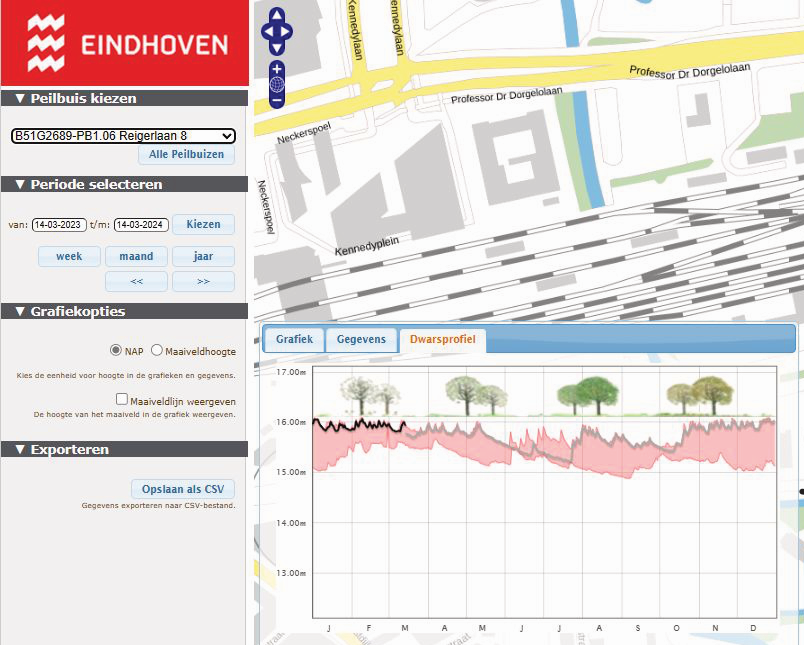804x645 pixels.
Task: Click the 17.00m axis label
Action: point(291,372)
